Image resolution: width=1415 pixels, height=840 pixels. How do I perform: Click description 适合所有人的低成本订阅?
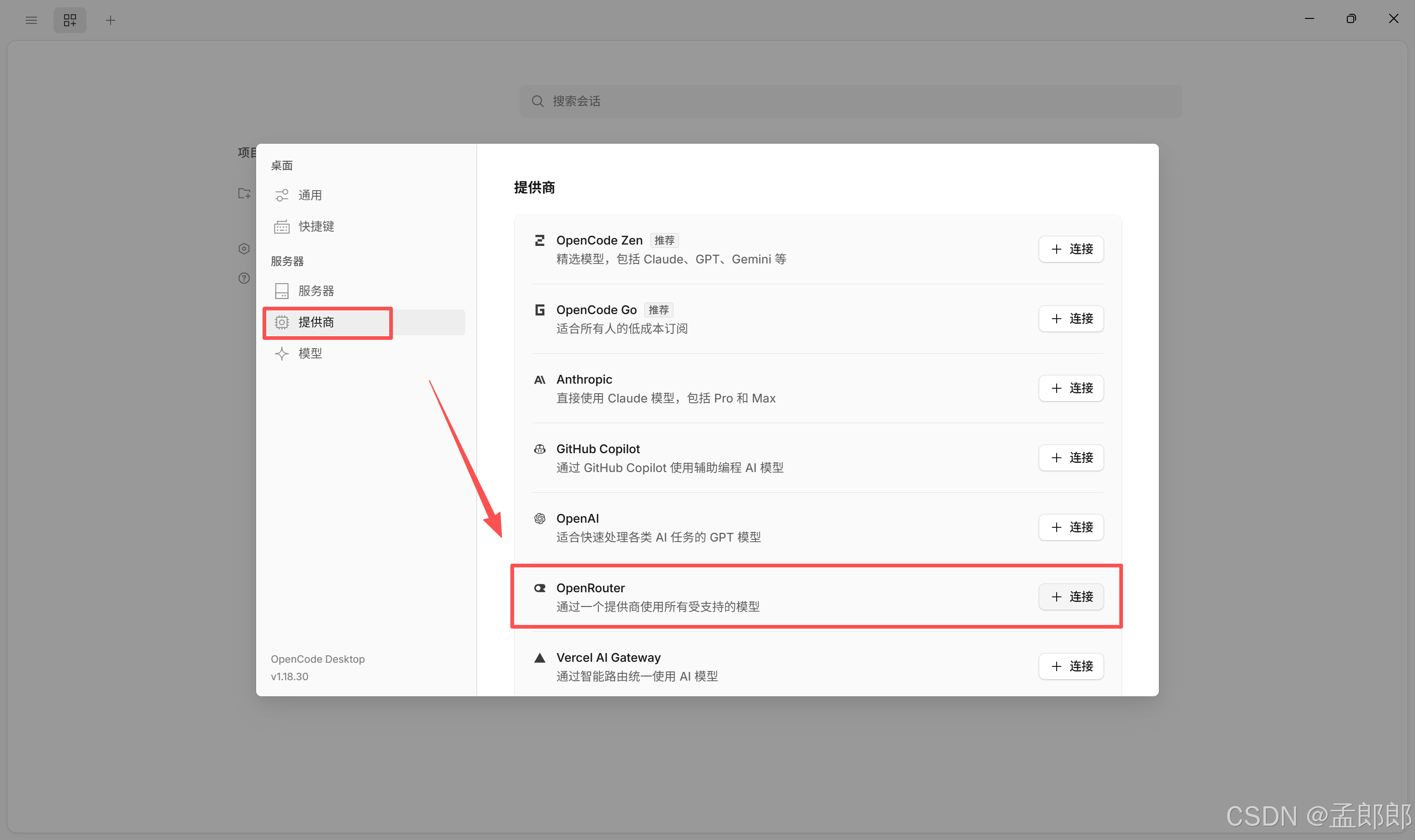621,329
